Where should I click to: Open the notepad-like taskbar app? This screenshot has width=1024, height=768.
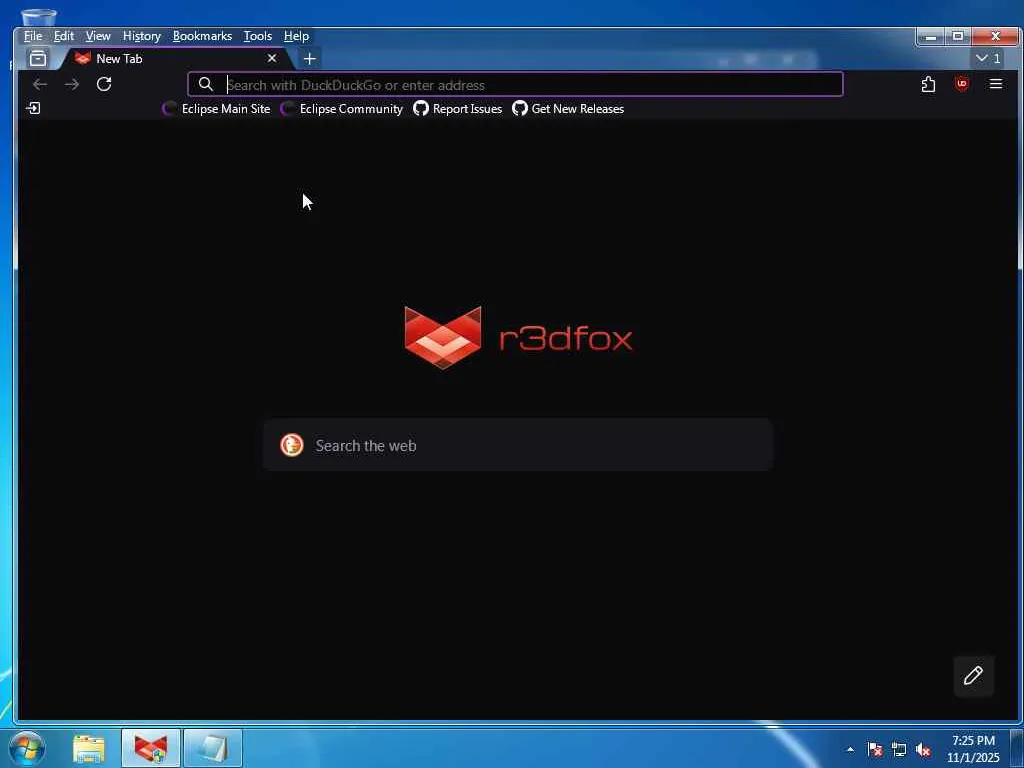[x=213, y=749]
